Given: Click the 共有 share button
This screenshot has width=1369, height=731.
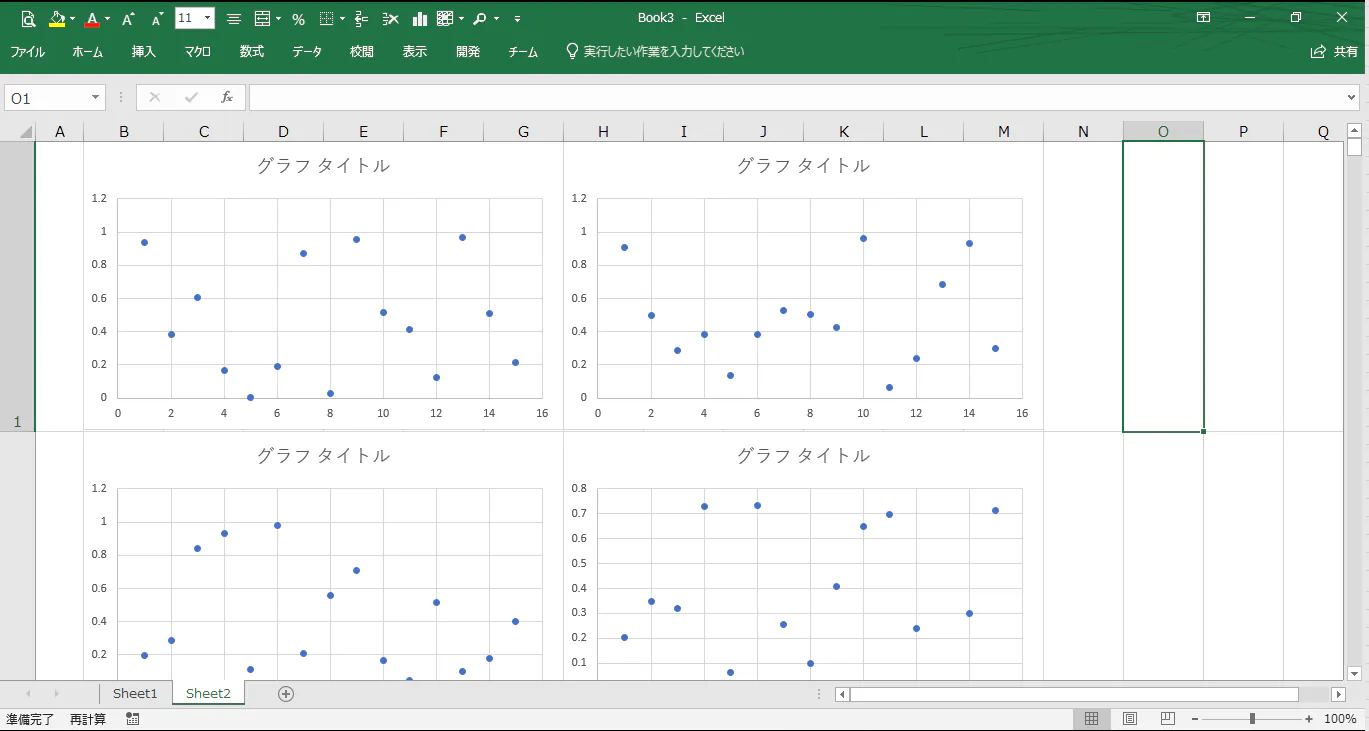Looking at the screenshot, I should click(x=1335, y=52).
